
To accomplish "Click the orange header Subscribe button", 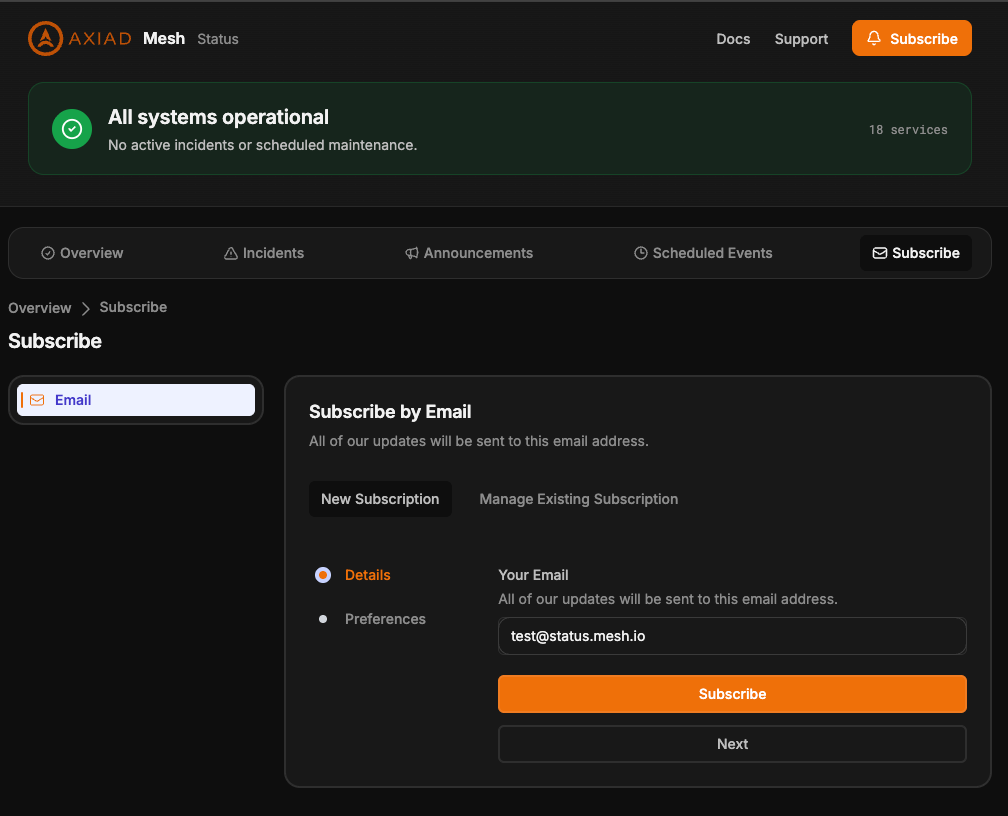I will [912, 38].
